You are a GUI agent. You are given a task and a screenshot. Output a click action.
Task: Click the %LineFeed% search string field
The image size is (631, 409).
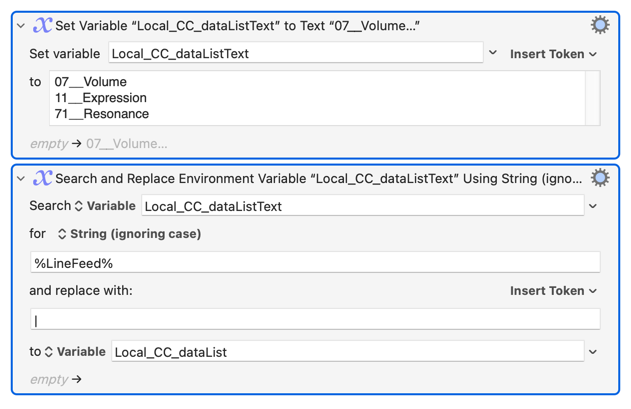click(315, 263)
